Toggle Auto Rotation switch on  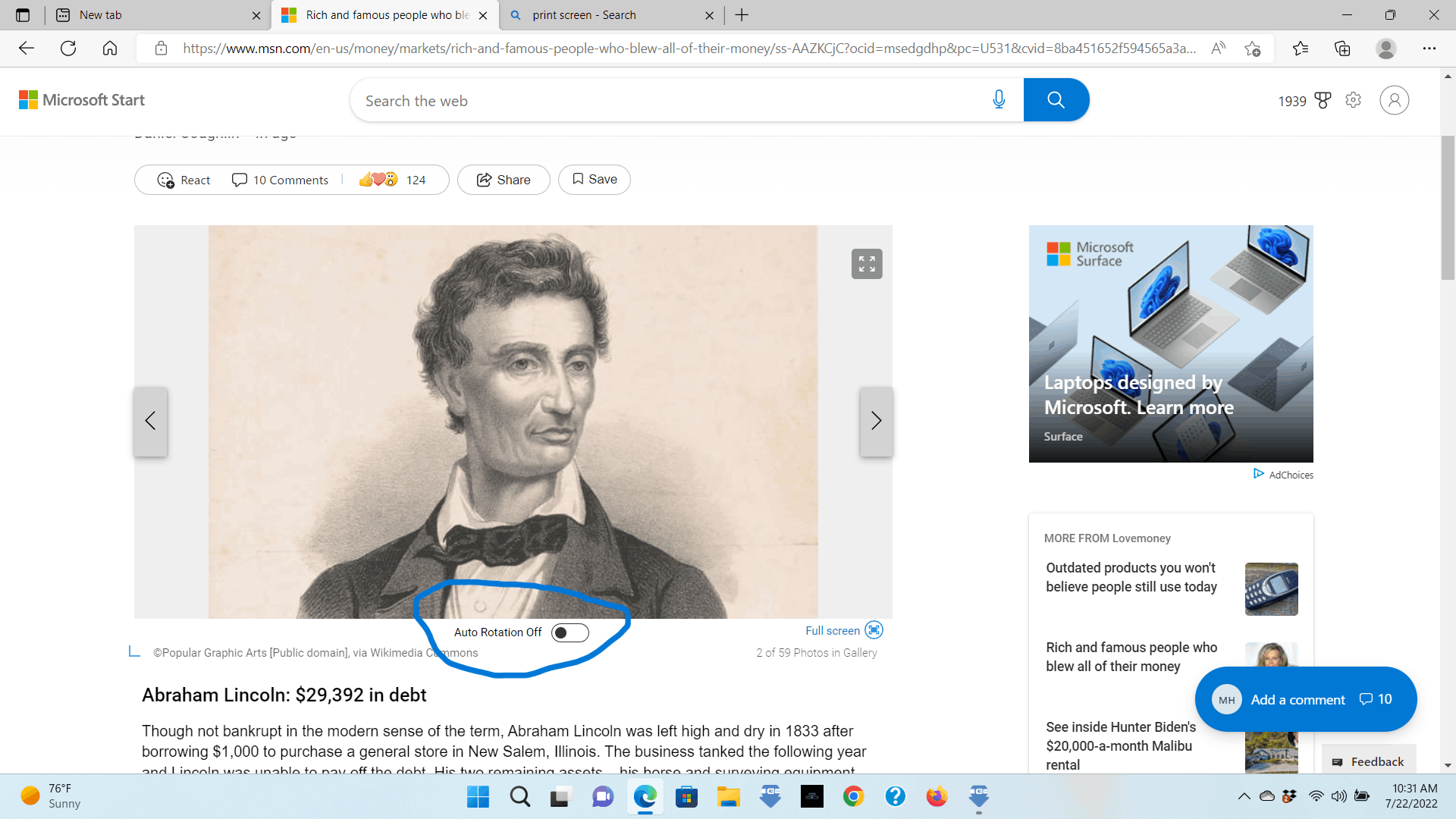570,632
